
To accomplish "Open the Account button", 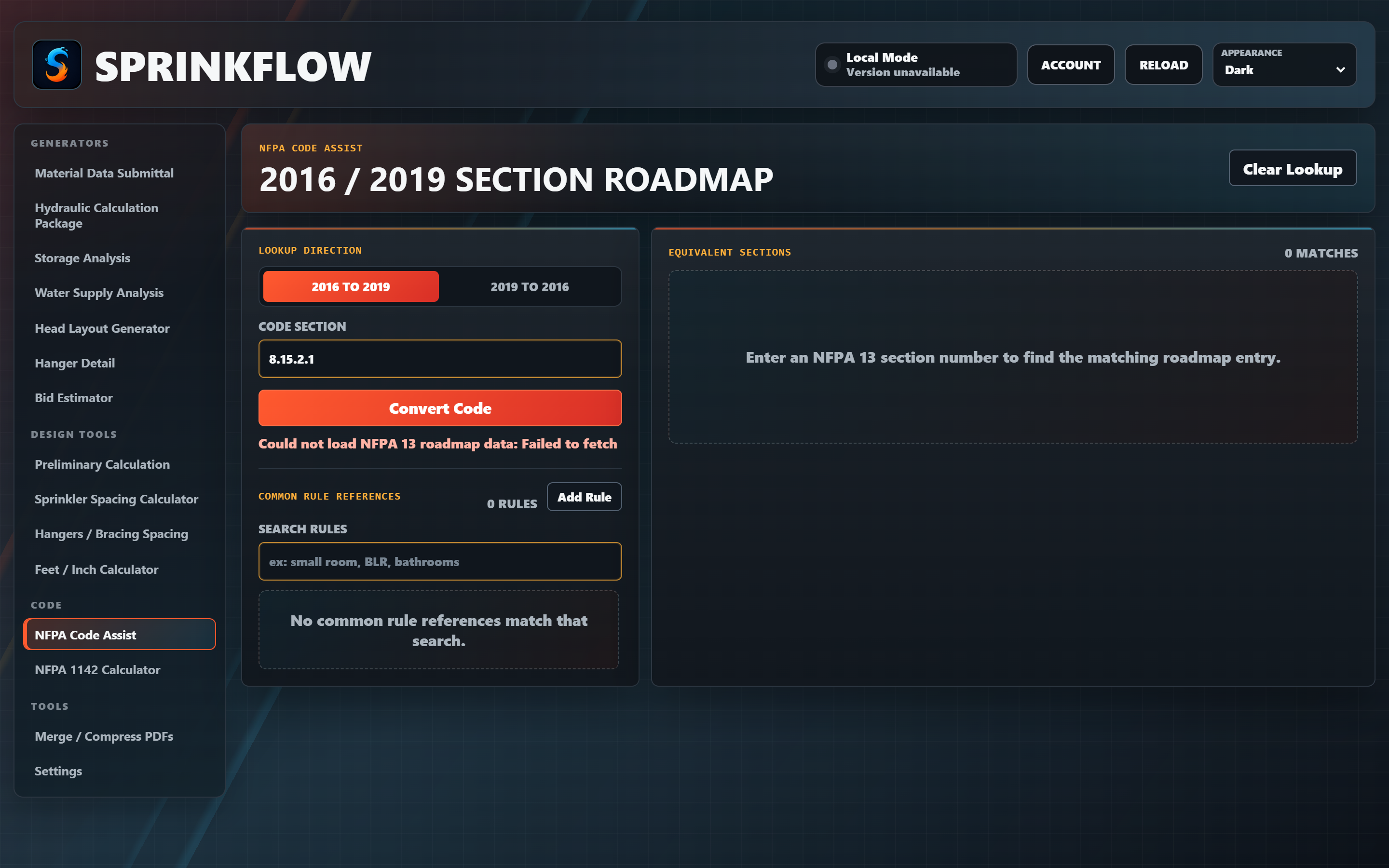I will tap(1071, 65).
